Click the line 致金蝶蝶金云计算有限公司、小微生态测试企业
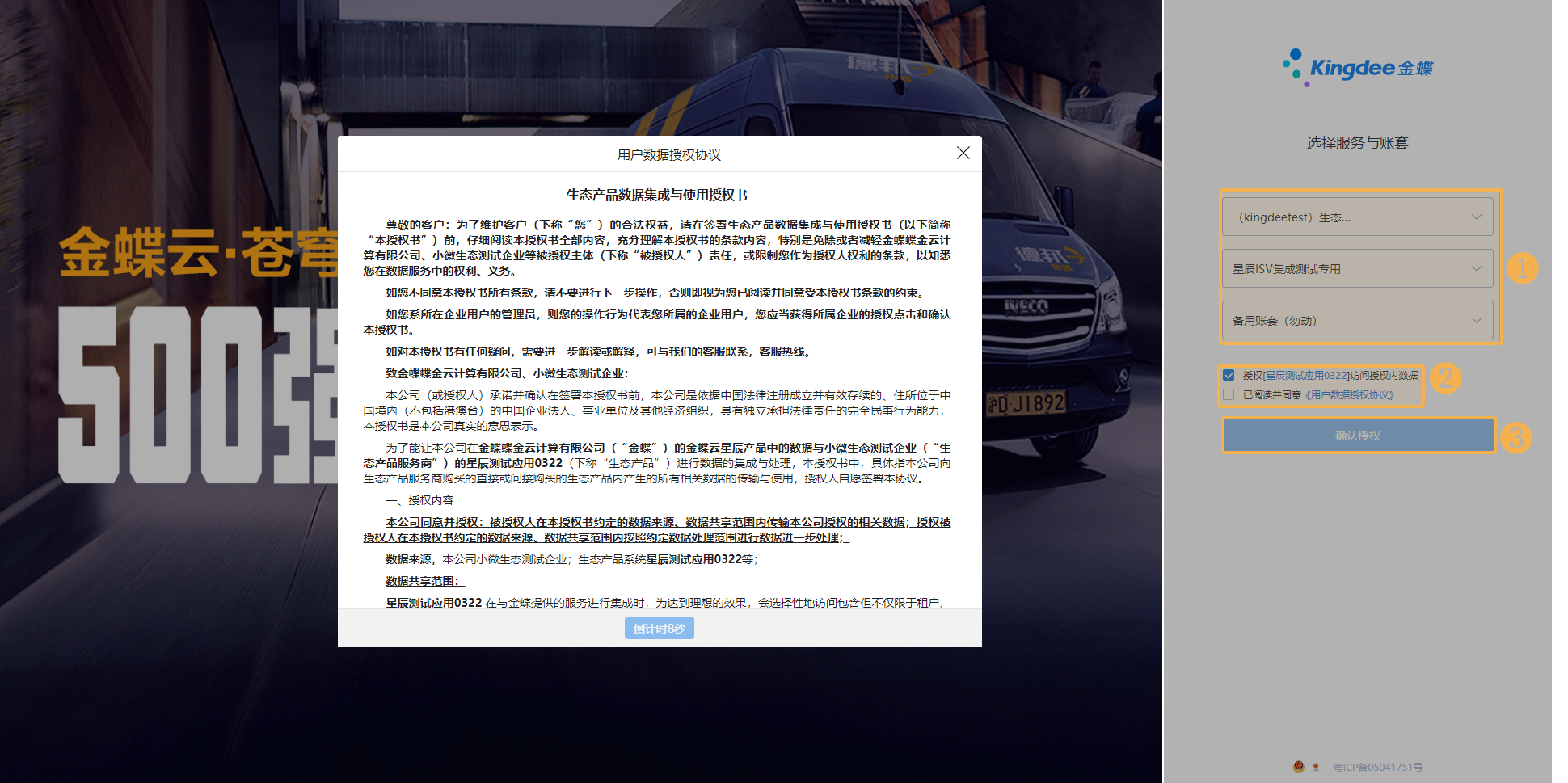Viewport: 1568px width, 783px height. coord(507,373)
